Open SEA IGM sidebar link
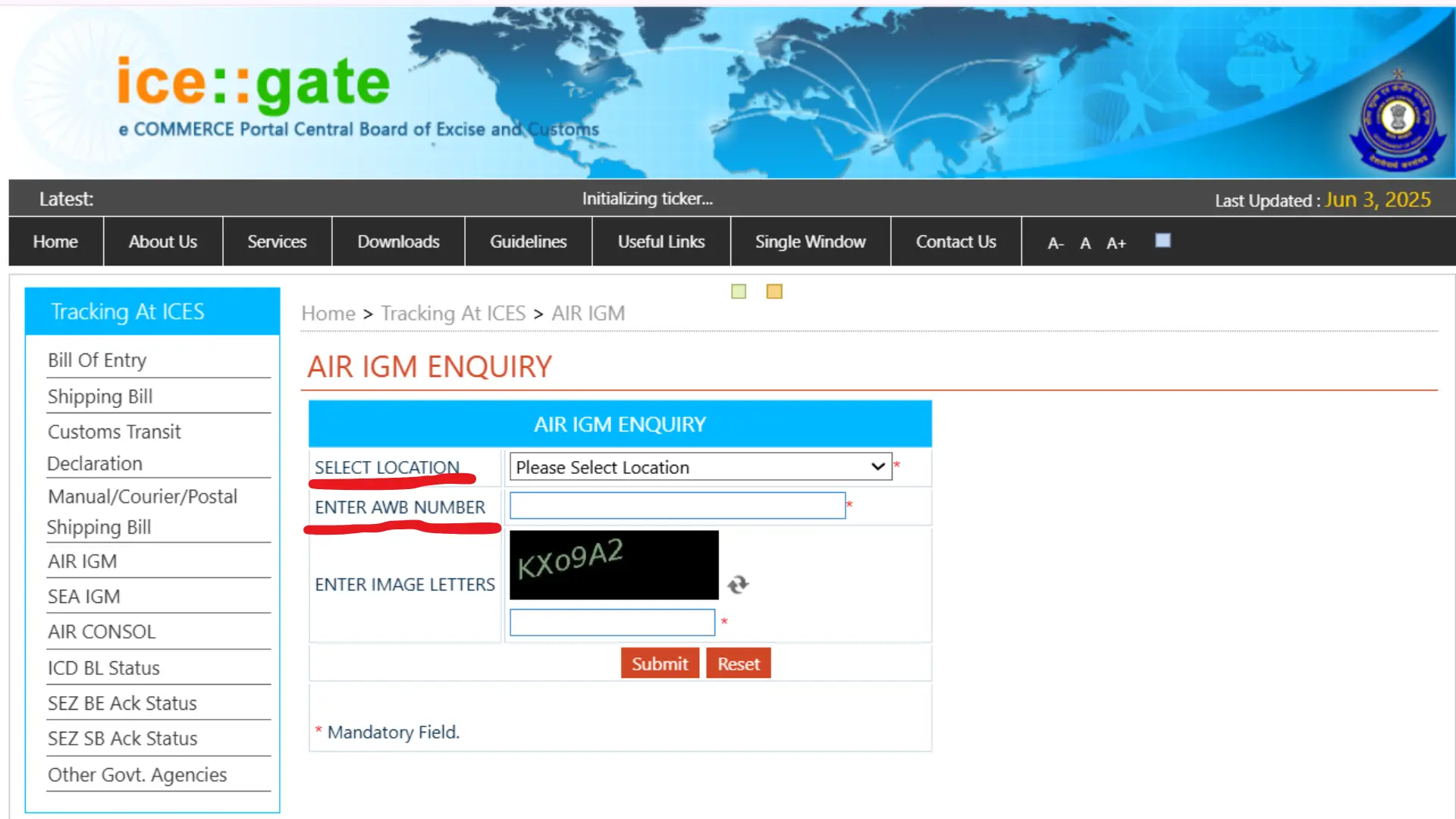 tap(83, 597)
